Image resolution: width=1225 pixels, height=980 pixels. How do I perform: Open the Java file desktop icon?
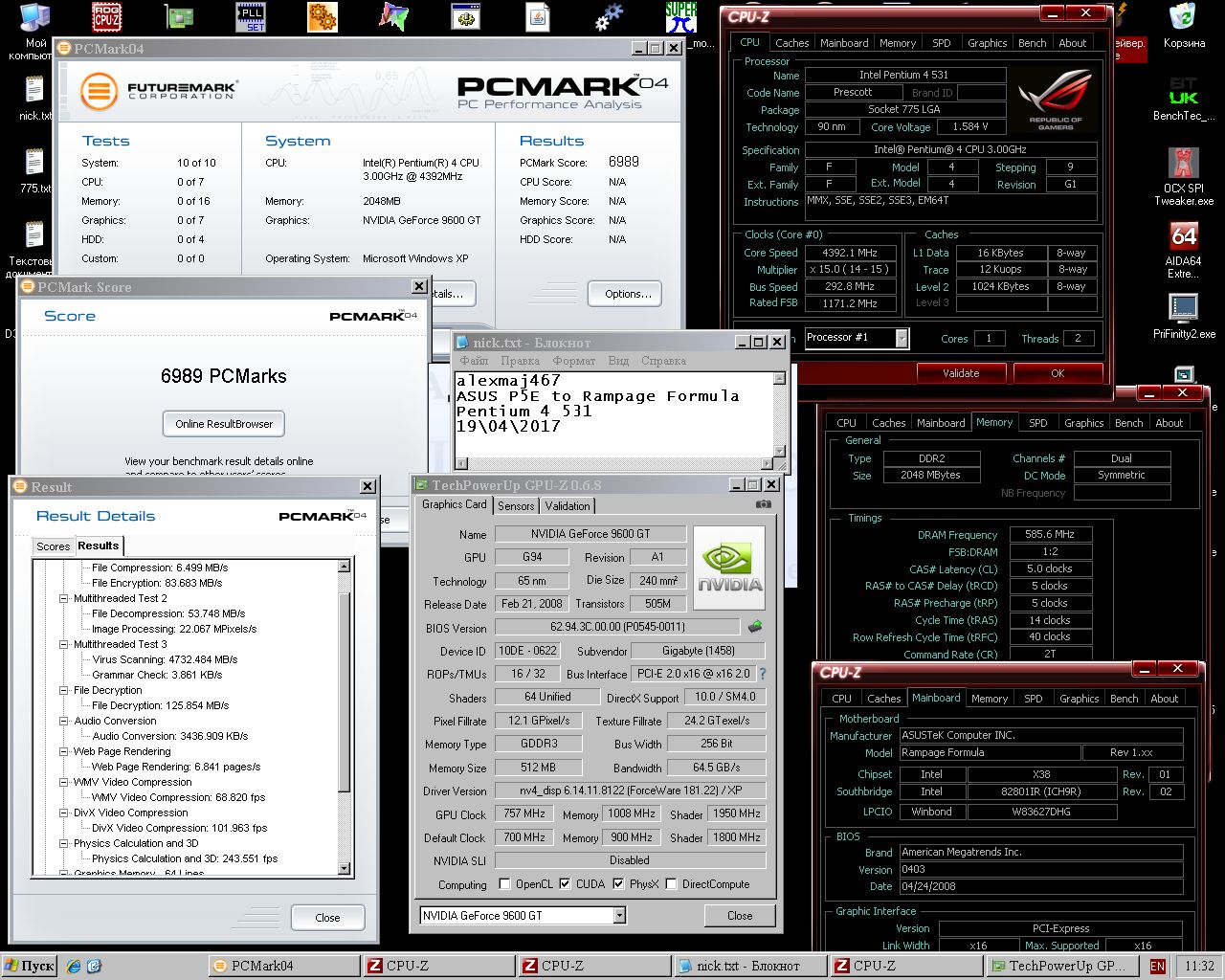tap(537, 17)
